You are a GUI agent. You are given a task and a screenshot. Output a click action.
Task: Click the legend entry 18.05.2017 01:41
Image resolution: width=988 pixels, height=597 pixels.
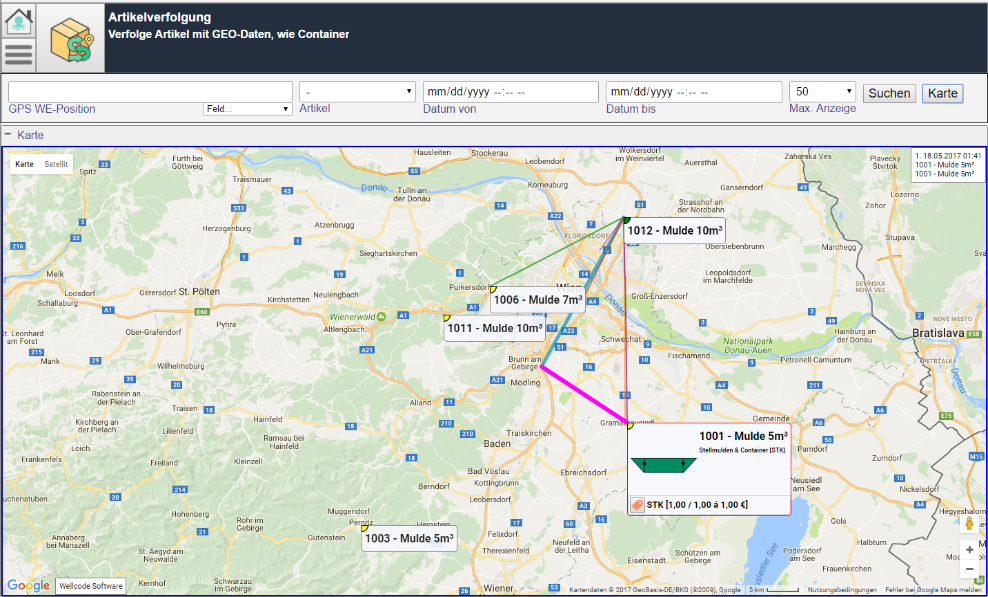click(x=946, y=155)
